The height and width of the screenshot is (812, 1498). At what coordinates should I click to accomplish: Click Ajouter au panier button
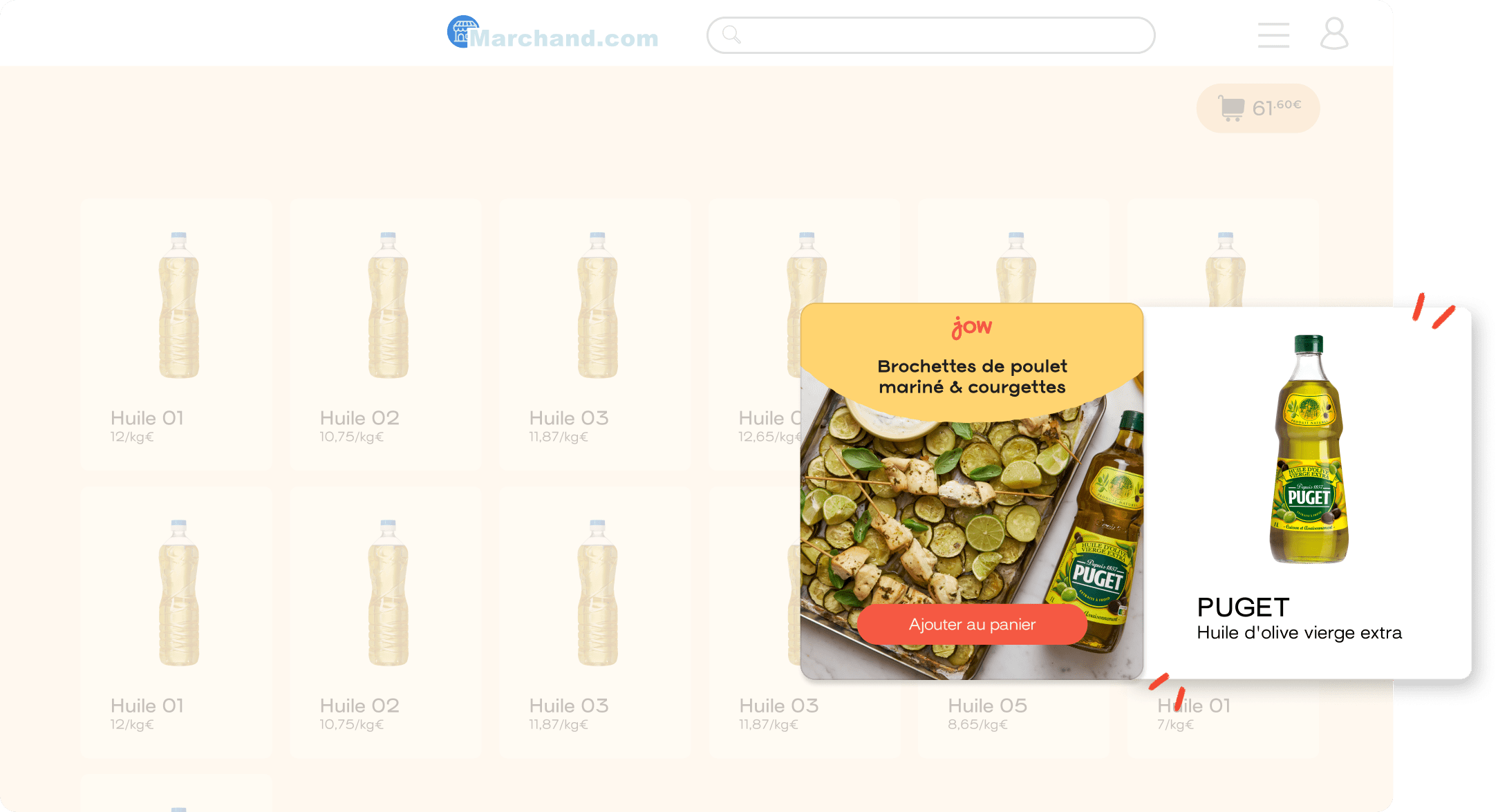click(x=972, y=625)
